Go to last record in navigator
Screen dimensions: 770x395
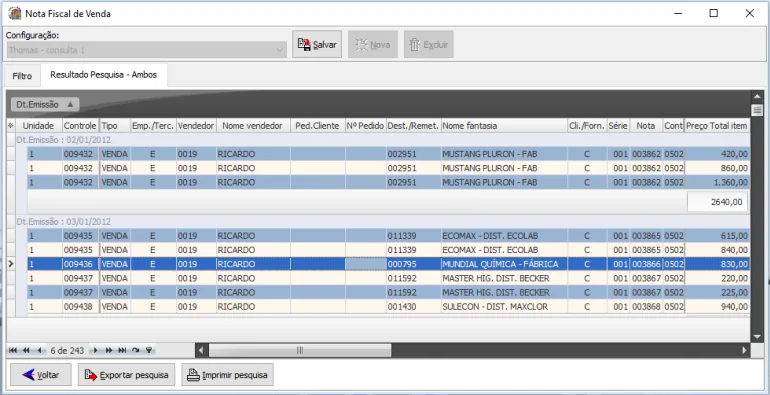pyautogui.click(x=122, y=350)
